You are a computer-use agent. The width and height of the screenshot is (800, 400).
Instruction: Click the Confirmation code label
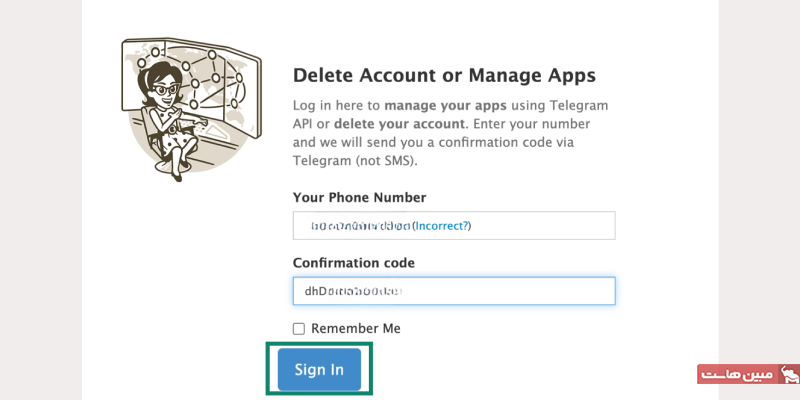pos(354,263)
